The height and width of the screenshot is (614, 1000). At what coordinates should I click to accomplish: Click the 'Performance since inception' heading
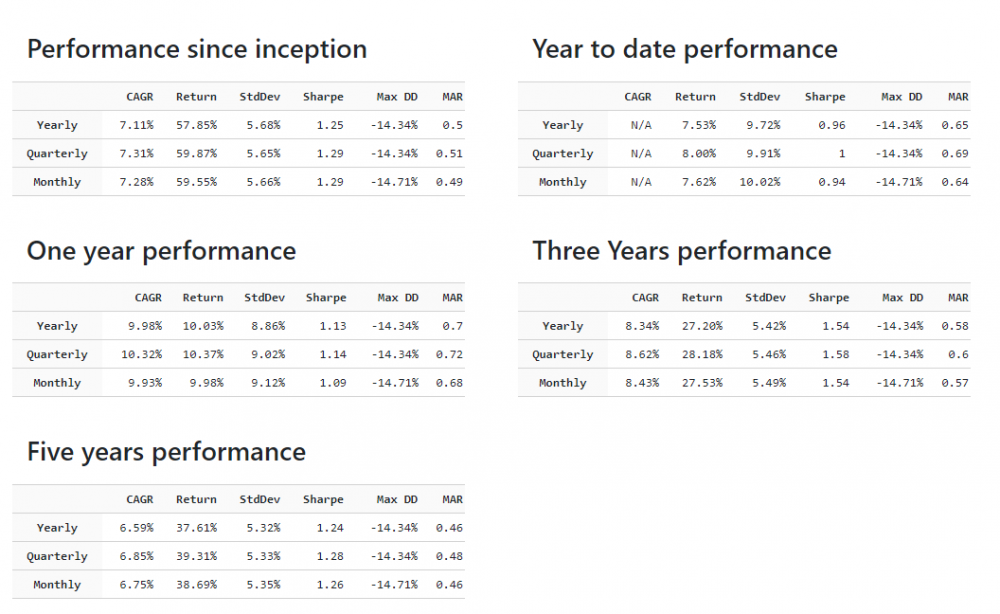tap(196, 49)
